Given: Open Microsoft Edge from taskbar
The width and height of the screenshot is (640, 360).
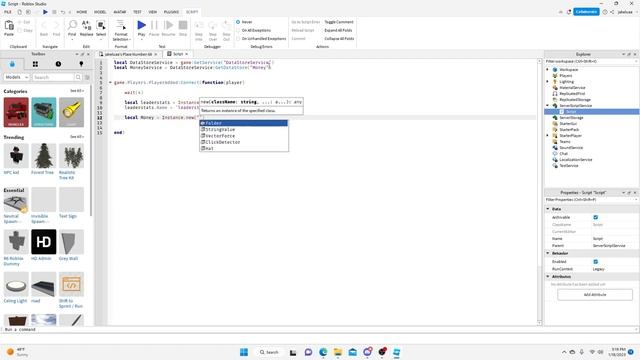Looking at the screenshot, I should click(323, 352).
